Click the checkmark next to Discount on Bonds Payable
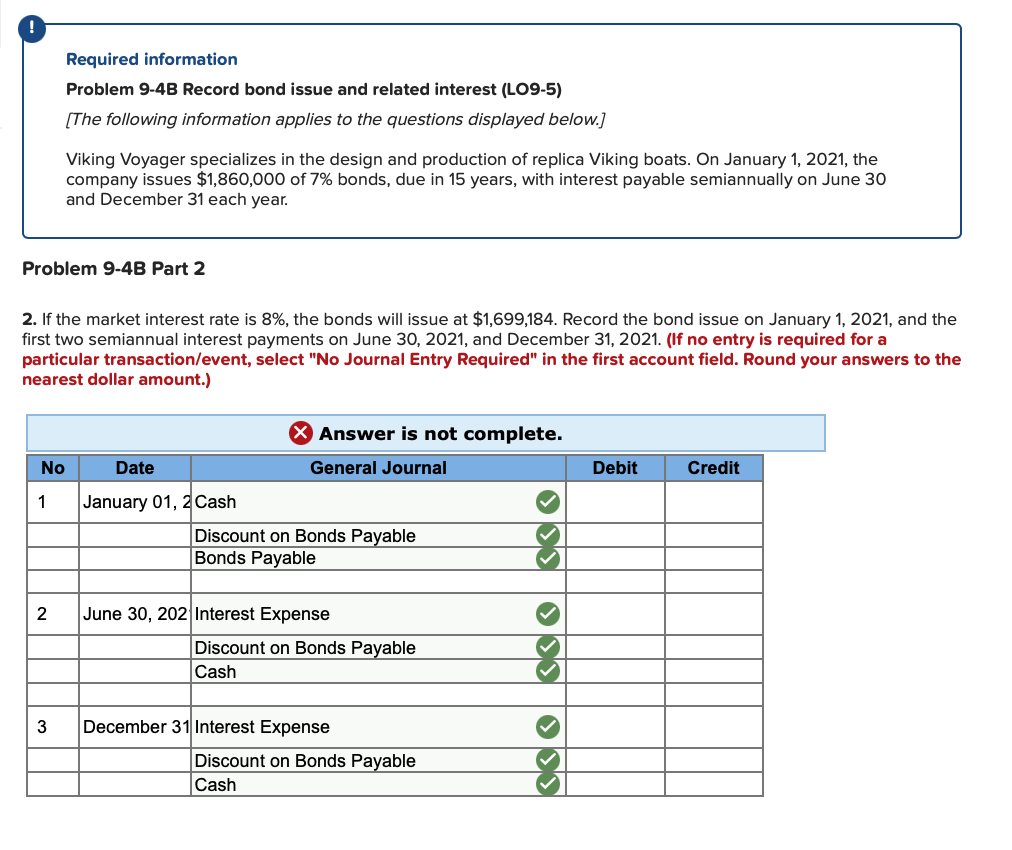 point(547,535)
